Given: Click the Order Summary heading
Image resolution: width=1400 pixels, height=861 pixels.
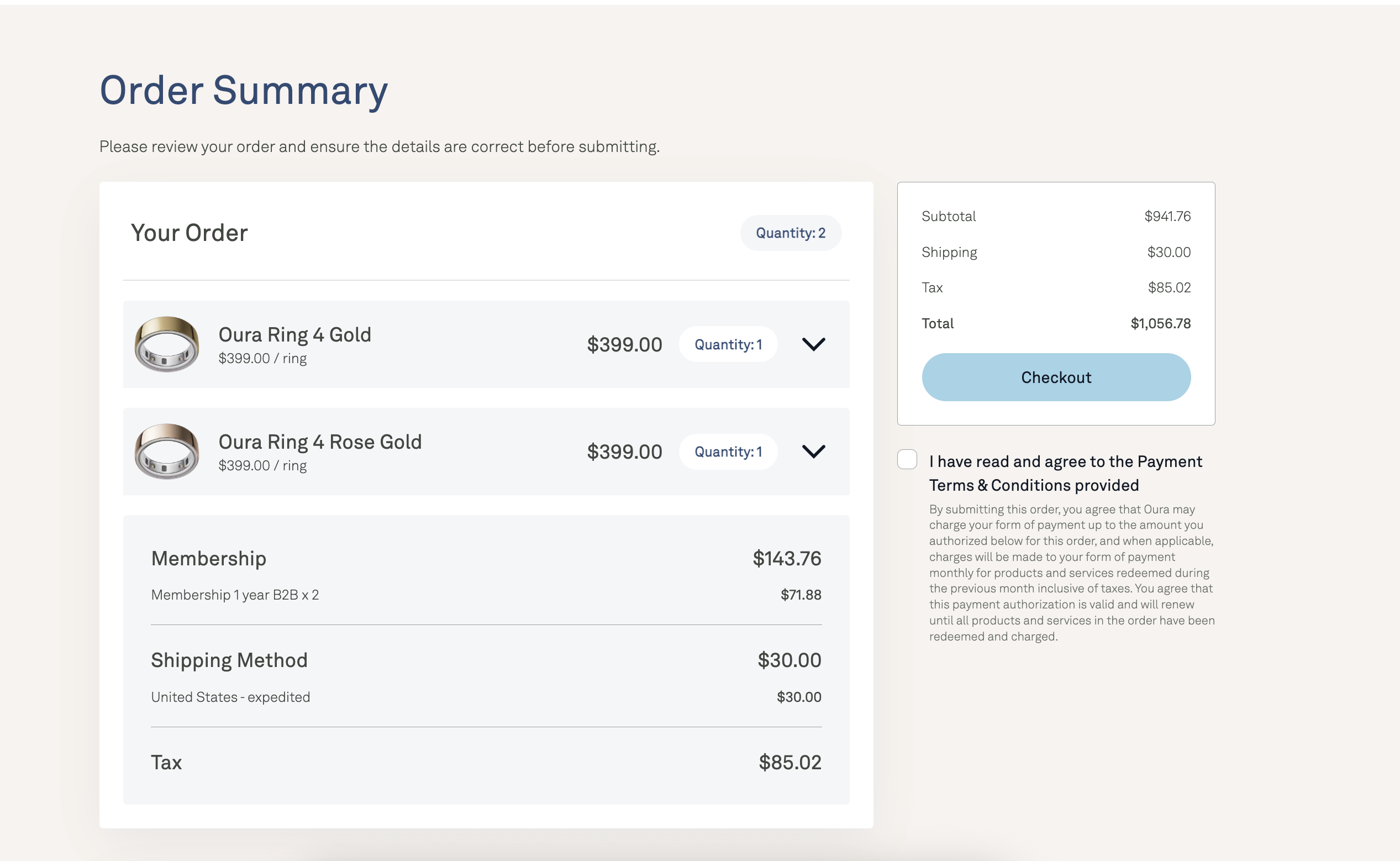Looking at the screenshot, I should [244, 90].
